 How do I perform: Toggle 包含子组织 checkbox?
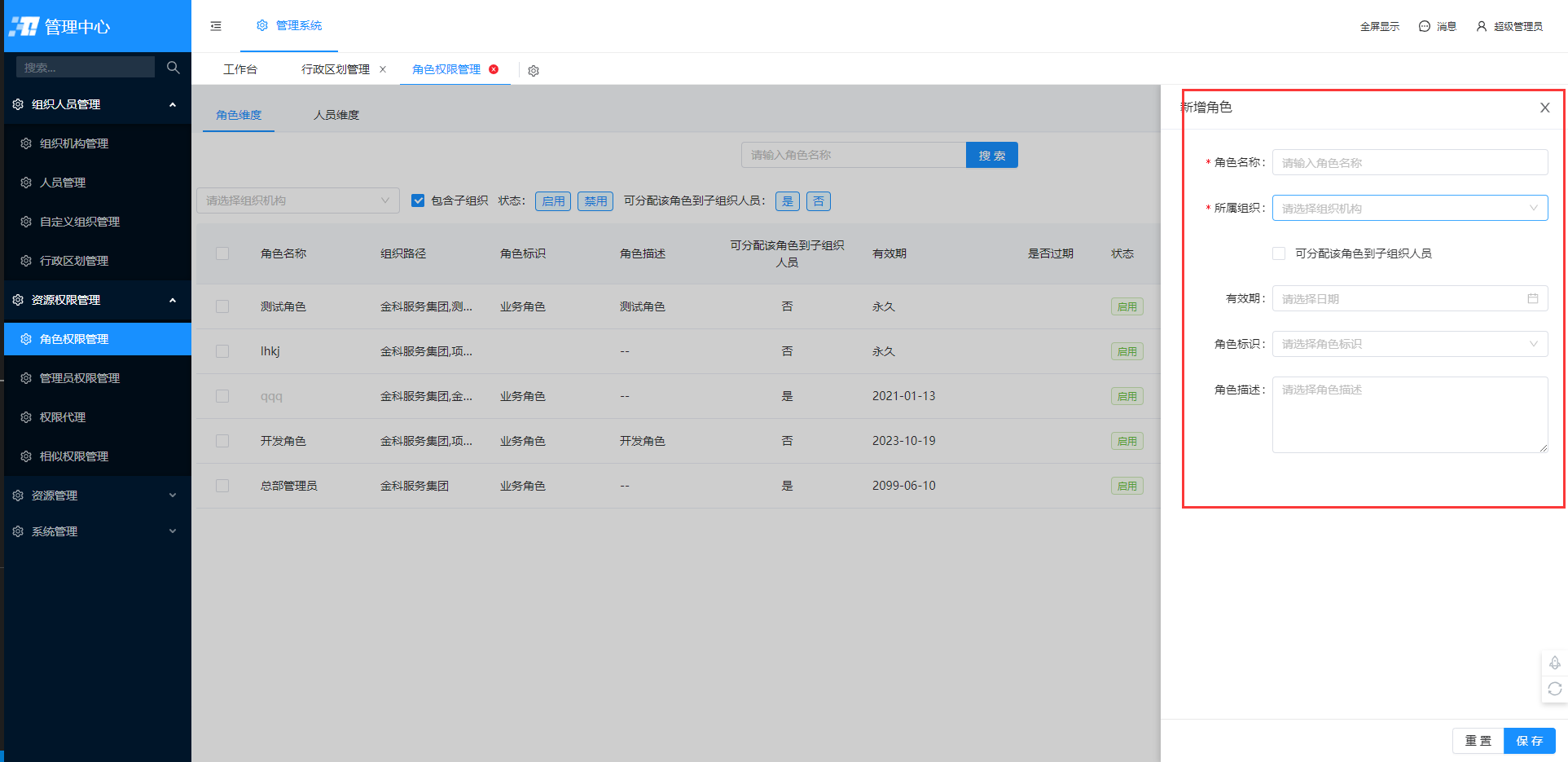coord(418,200)
